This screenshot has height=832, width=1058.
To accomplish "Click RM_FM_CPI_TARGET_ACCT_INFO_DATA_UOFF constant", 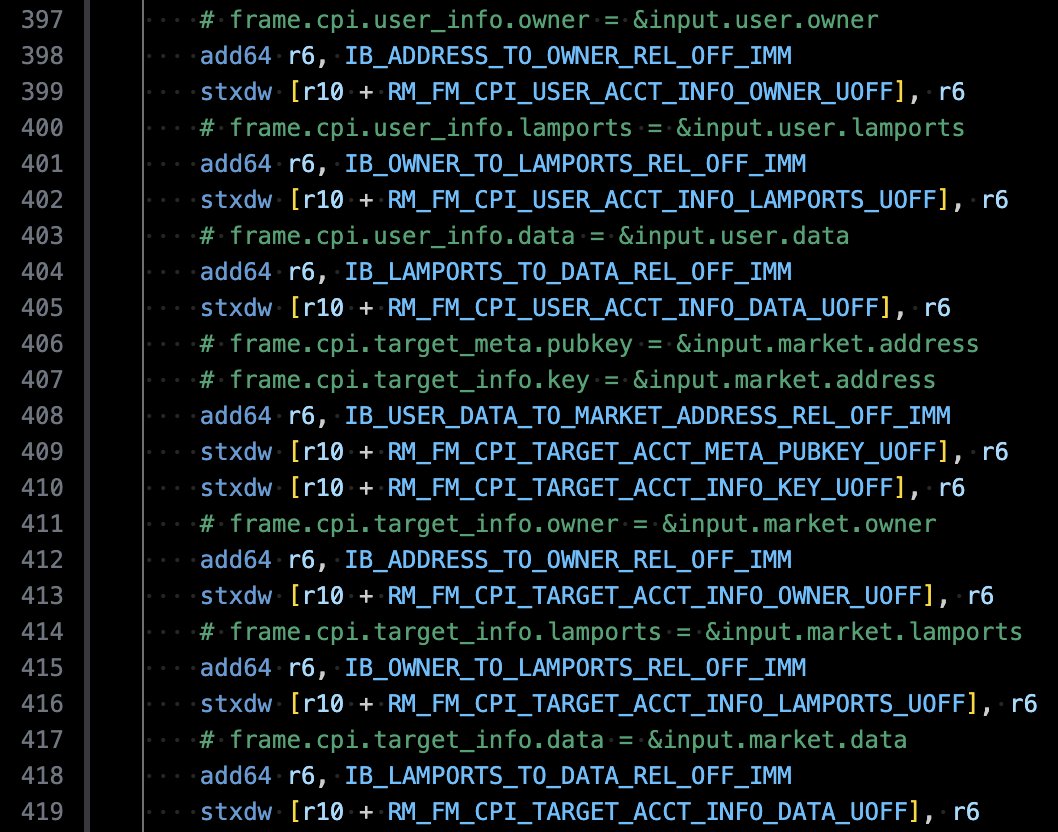I will pos(648,812).
